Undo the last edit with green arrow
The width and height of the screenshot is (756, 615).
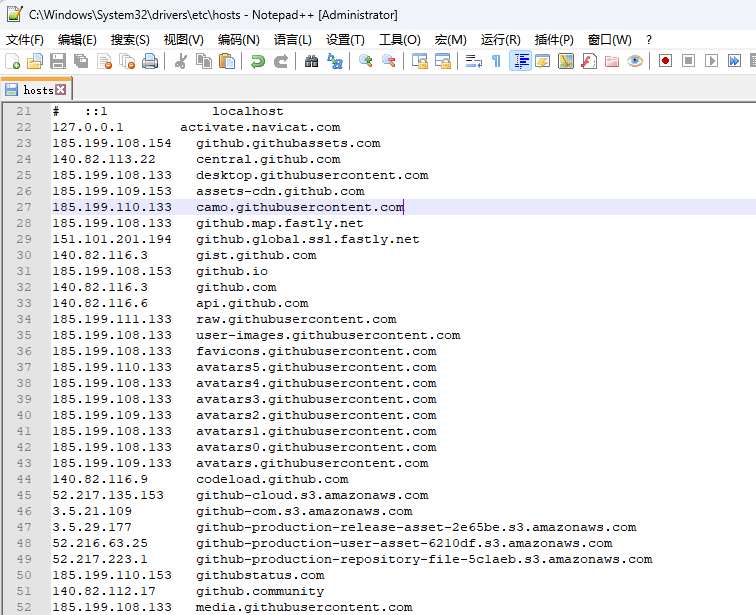coord(257,61)
